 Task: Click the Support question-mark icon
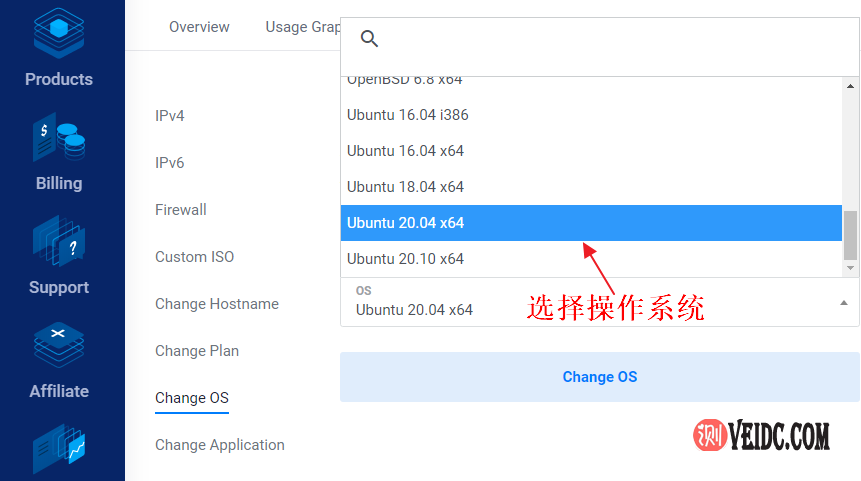coord(59,241)
